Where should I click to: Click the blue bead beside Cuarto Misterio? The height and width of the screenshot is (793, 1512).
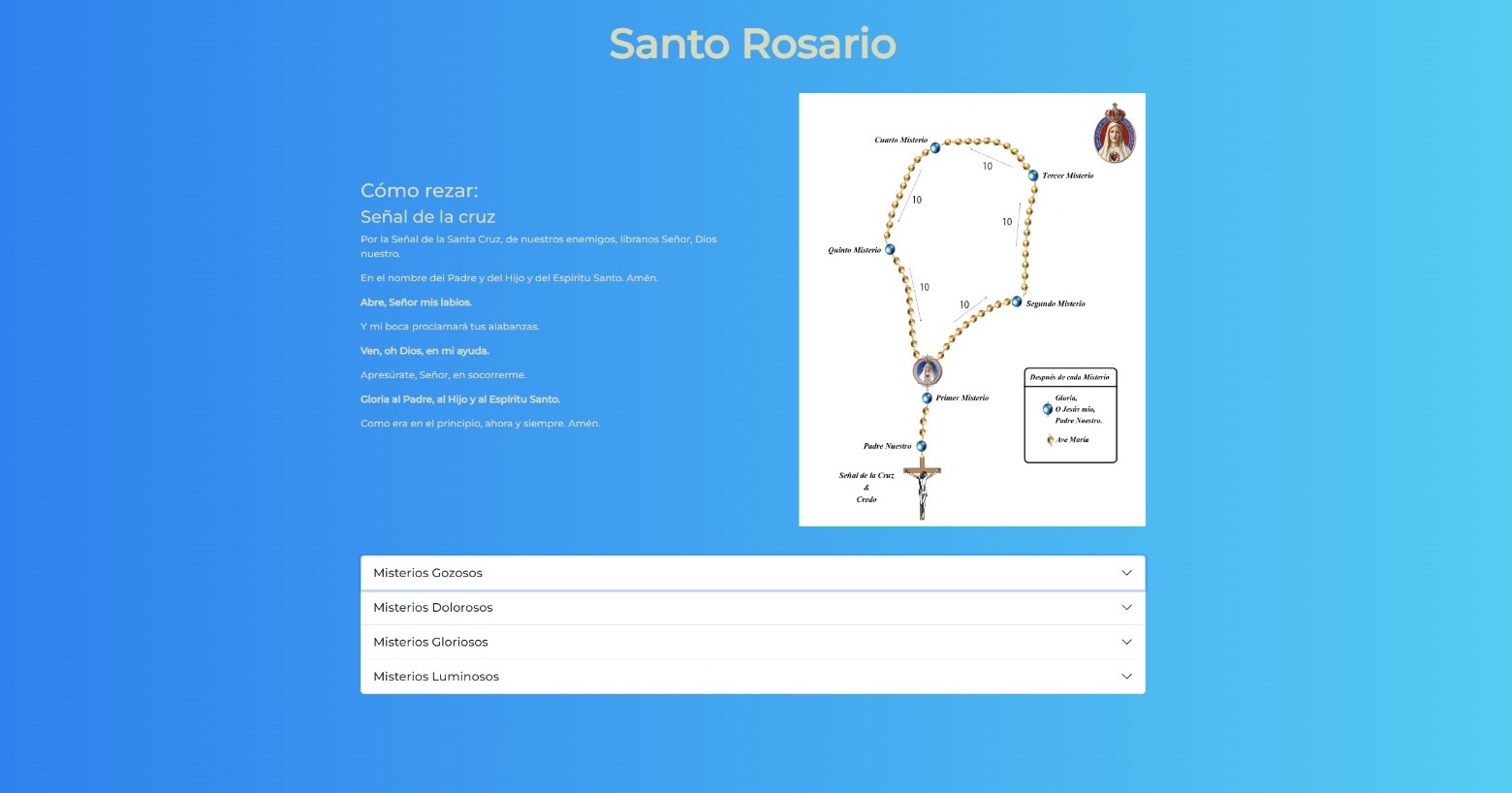click(935, 148)
